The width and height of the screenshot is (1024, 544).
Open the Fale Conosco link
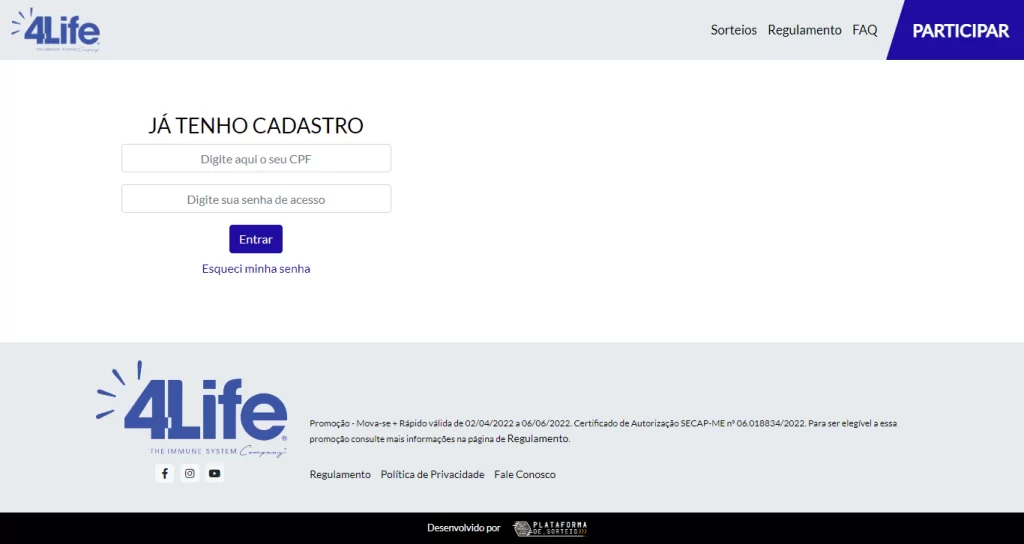pyautogui.click(x=525, y=474)
